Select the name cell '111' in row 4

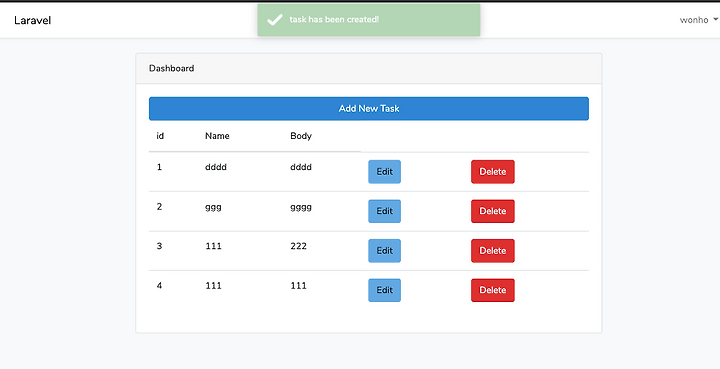pos(213,285)
